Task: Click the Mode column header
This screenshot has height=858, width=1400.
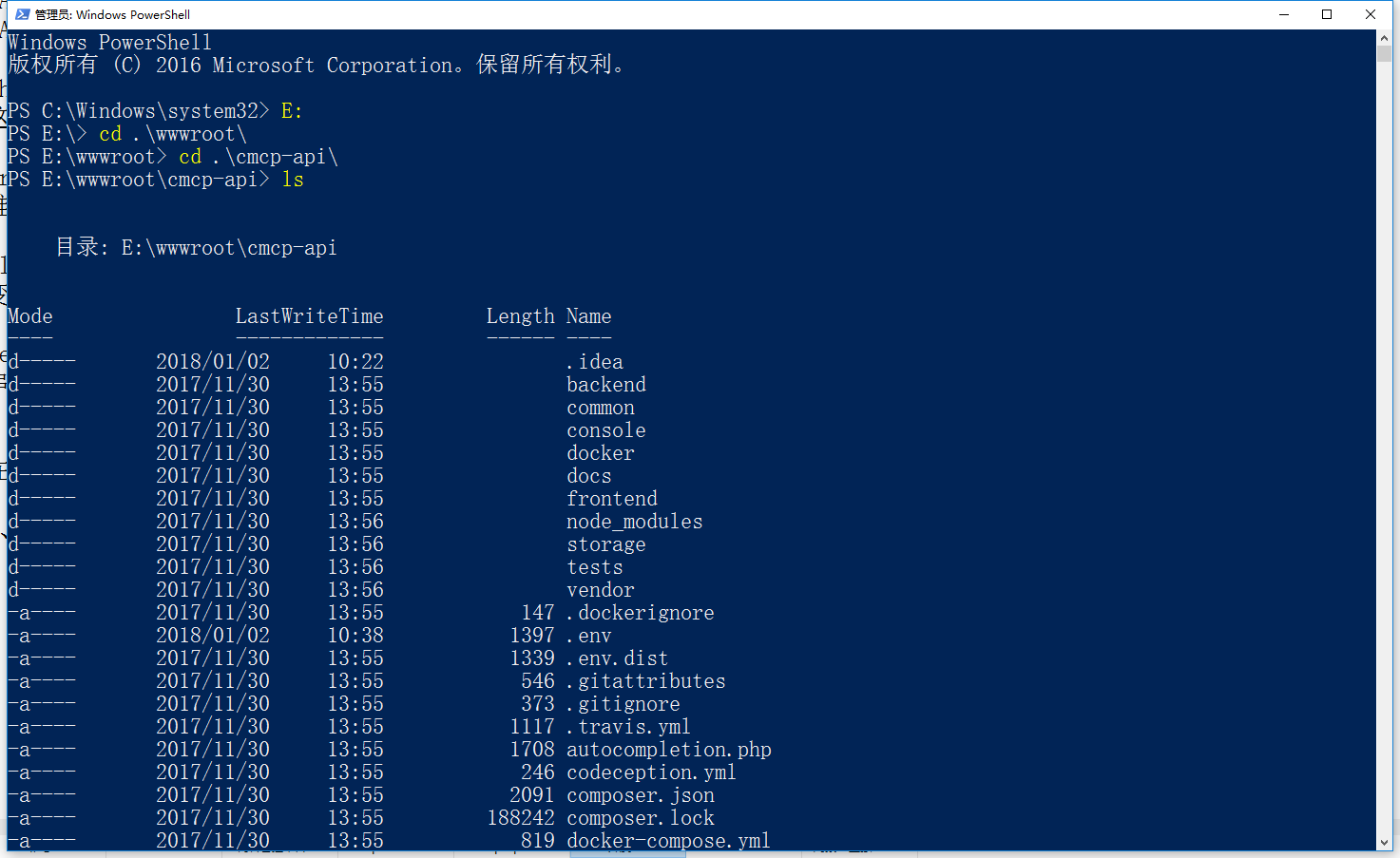Action: click(30, 316)
